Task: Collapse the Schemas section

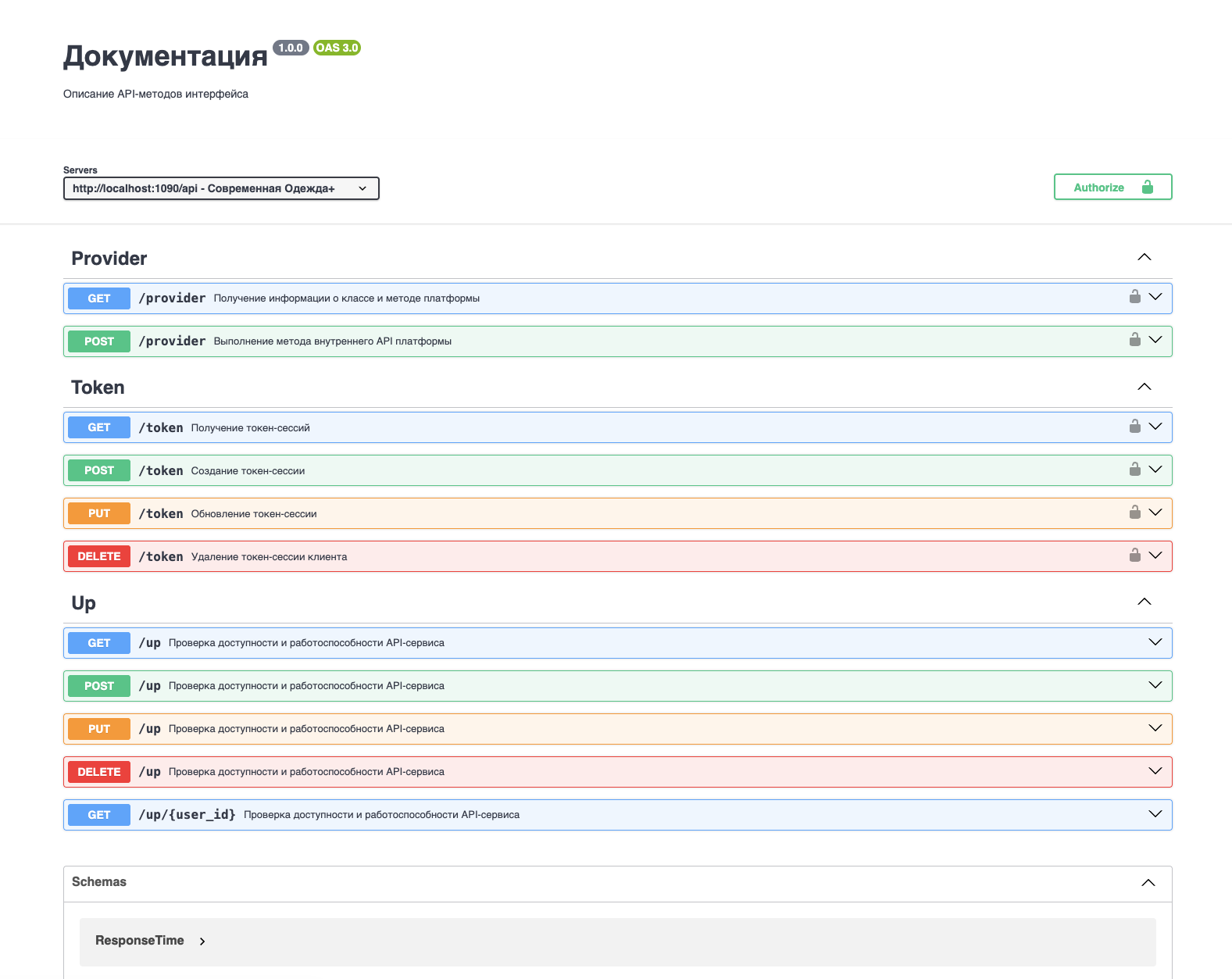Action: tap(1148, 883)
